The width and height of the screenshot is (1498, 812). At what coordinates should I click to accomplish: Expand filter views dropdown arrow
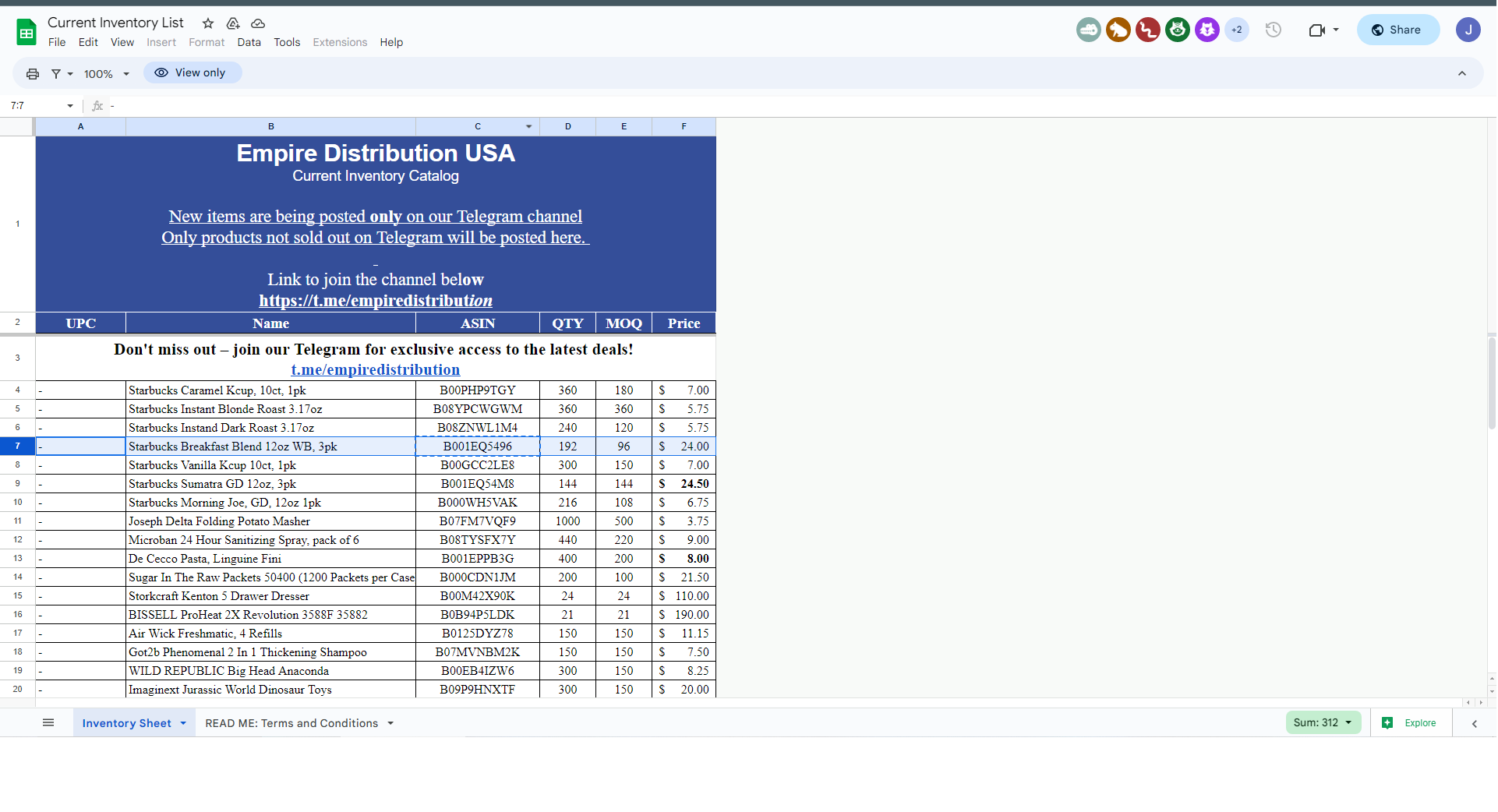coord(70,74)
